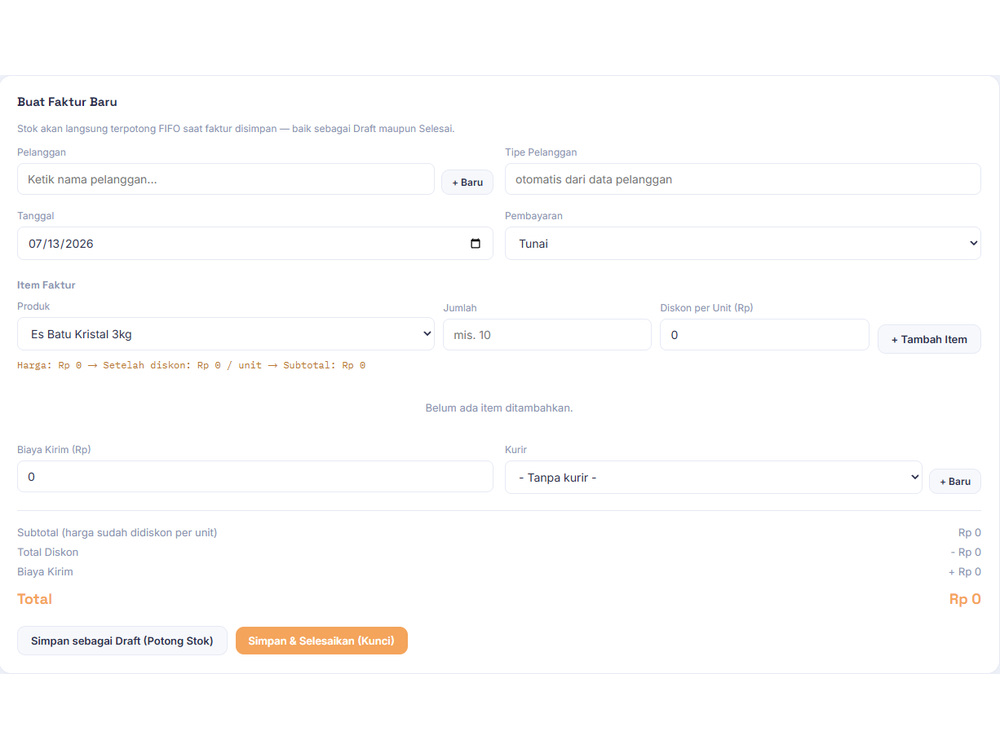Click the Jumlah quantity input

[547, 335]
